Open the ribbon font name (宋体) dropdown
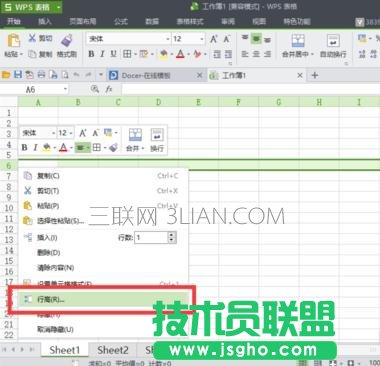Viewport: 380px width, 366px height. pos(168,39)
